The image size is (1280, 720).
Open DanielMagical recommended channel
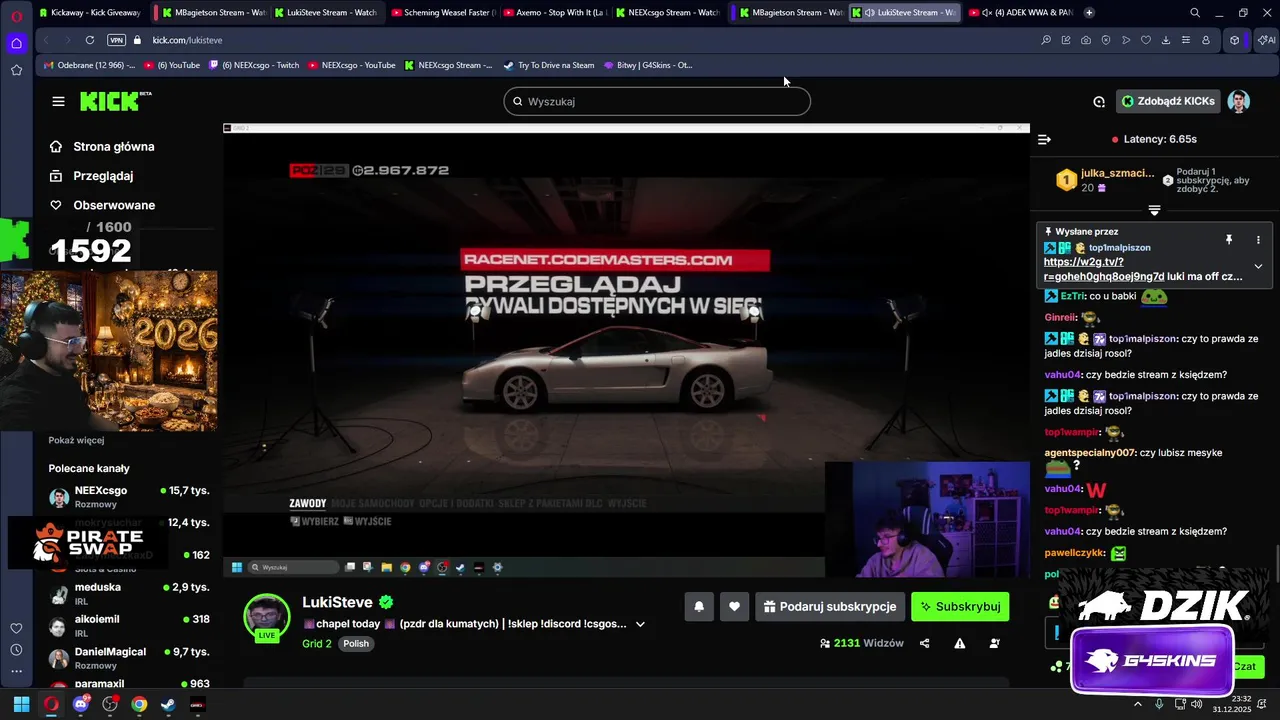(128, 657)
